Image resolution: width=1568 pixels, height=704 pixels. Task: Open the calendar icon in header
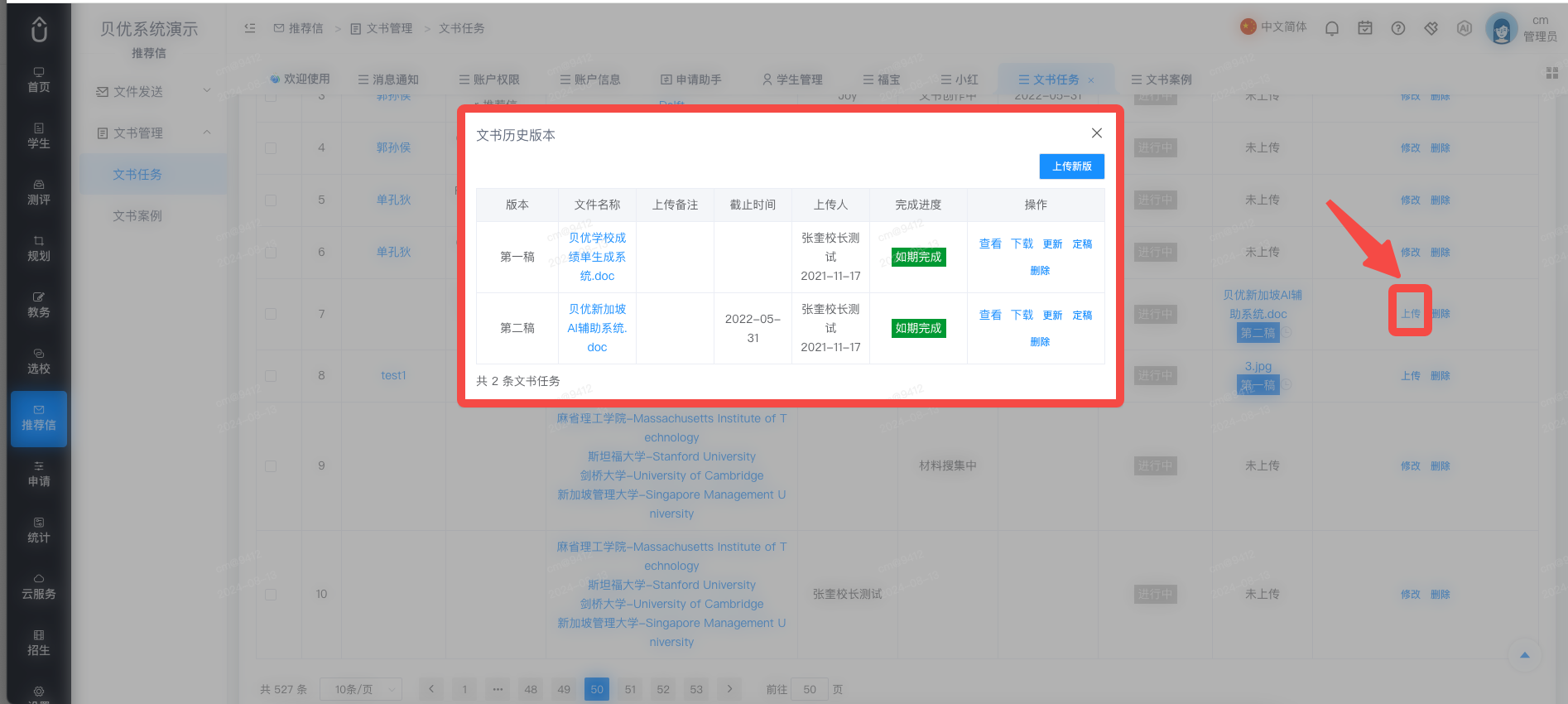(x=1365, y=28)
